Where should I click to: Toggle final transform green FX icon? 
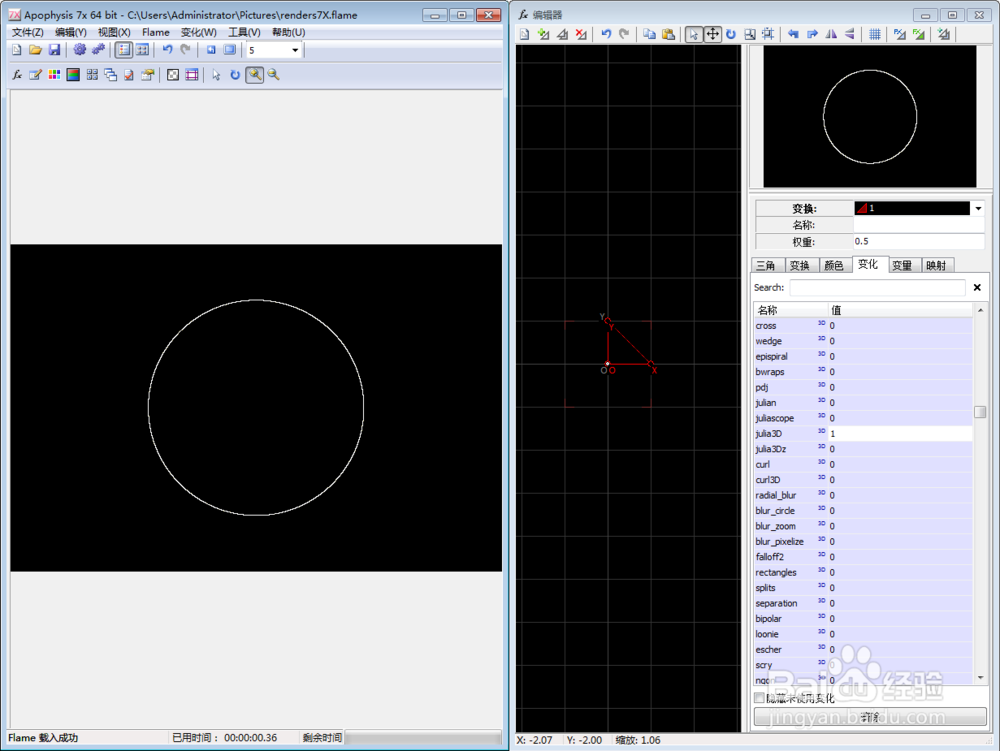918,34
